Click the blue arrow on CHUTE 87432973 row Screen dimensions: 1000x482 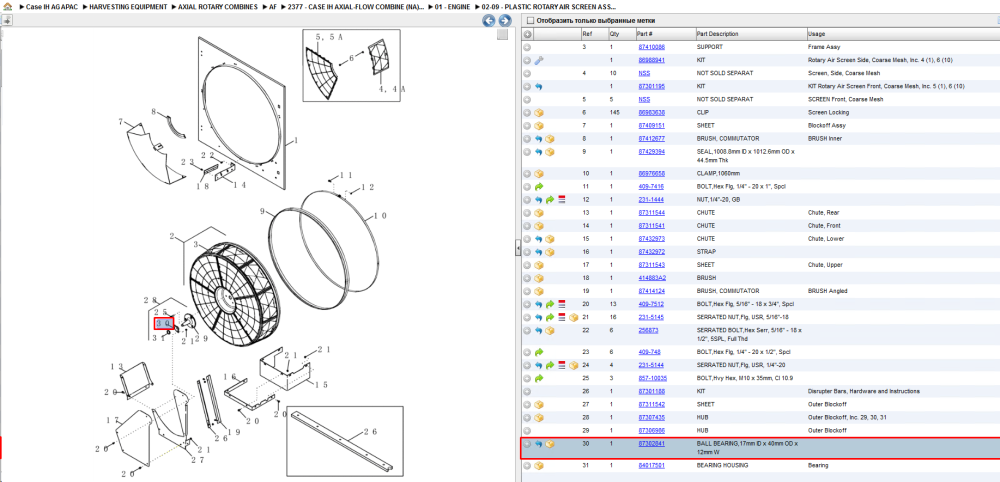539,239
